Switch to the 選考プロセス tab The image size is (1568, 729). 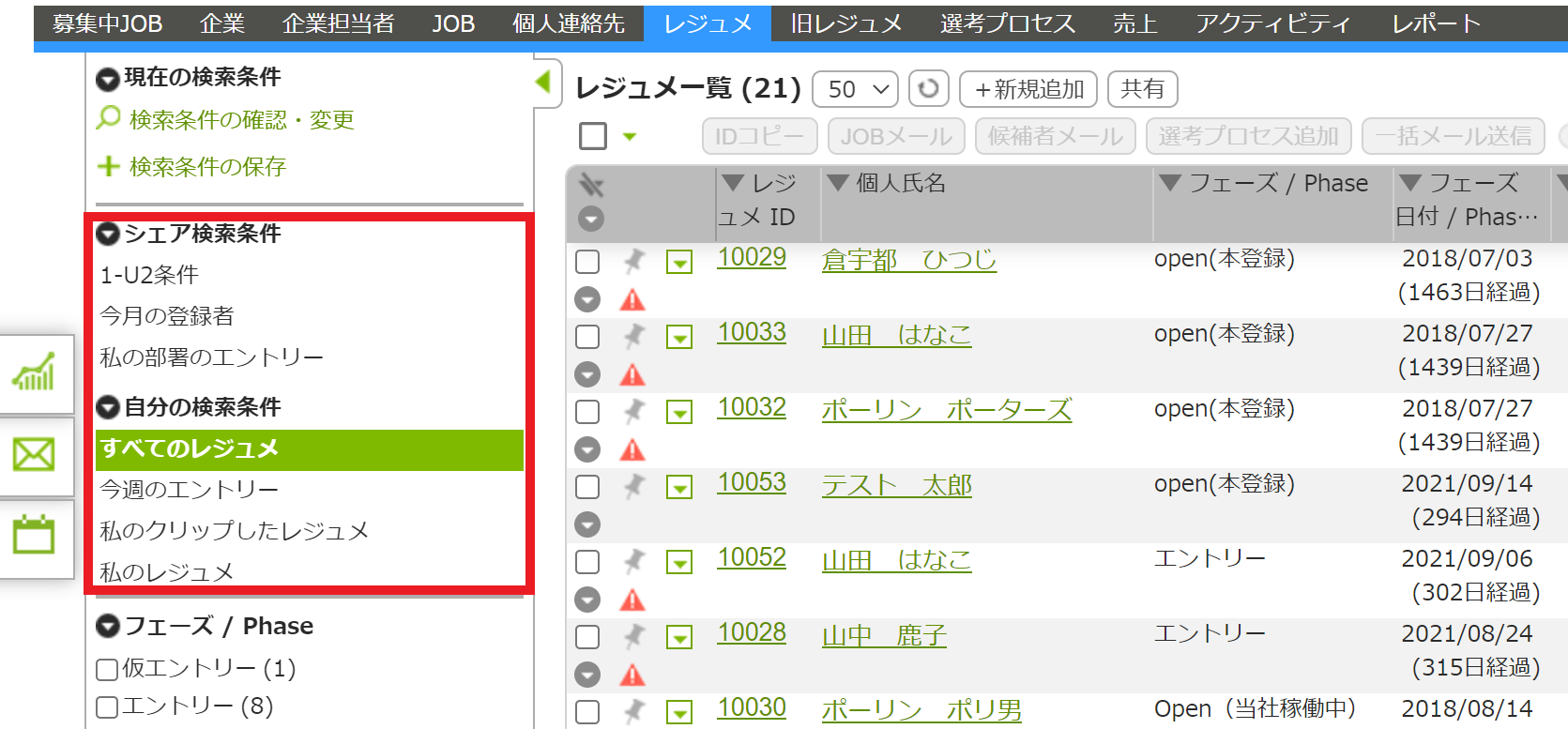[x=1008, y=23]
